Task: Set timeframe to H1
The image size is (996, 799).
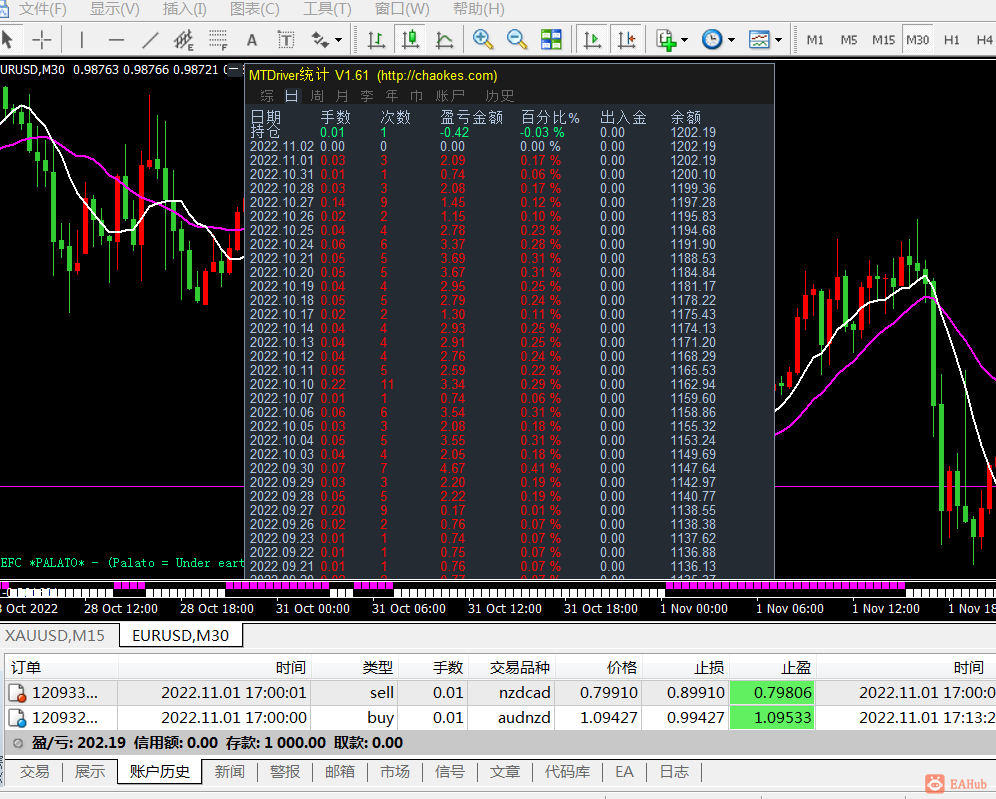Action: [x=952, y=40]
